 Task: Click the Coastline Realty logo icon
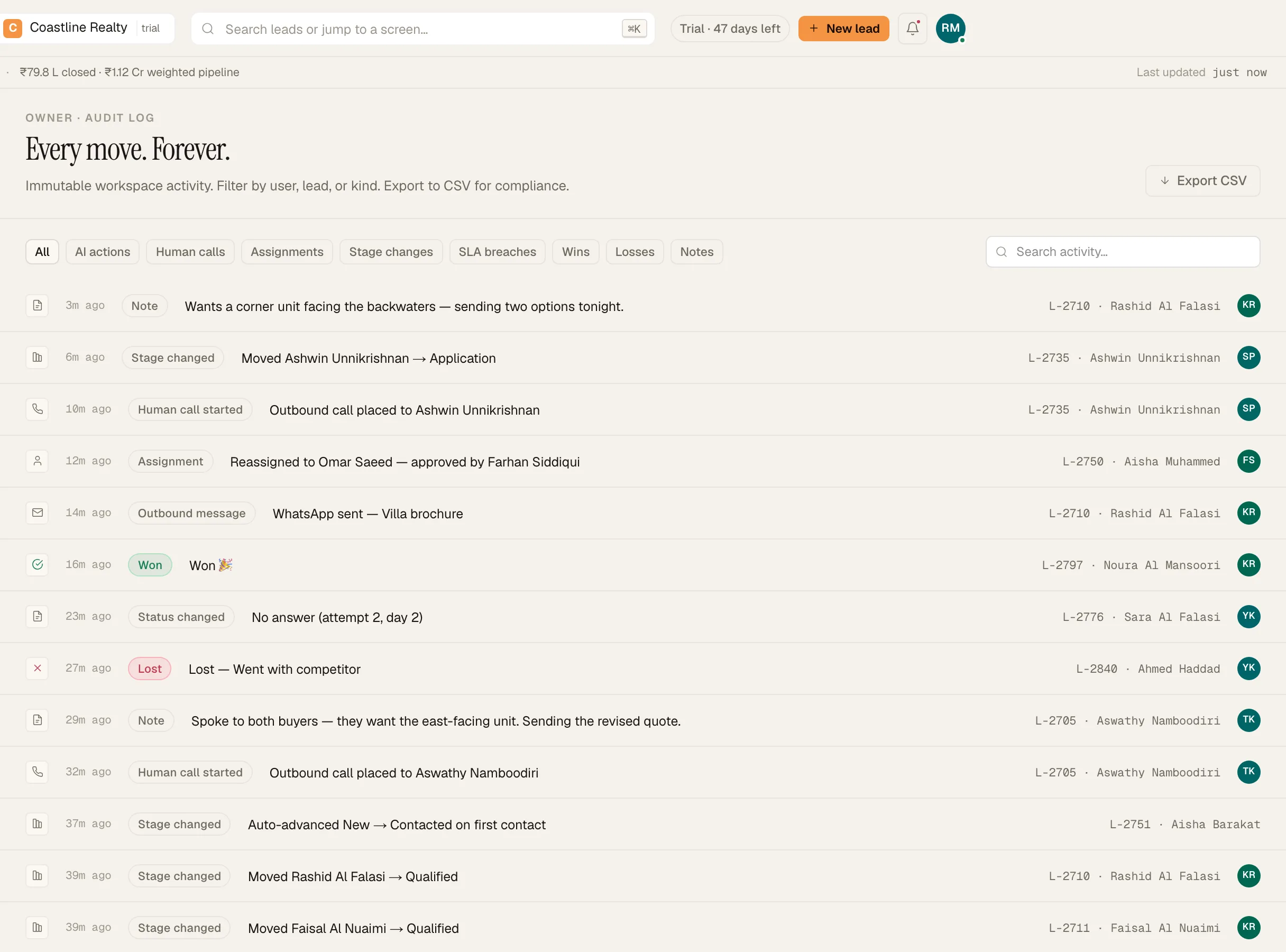13,28
